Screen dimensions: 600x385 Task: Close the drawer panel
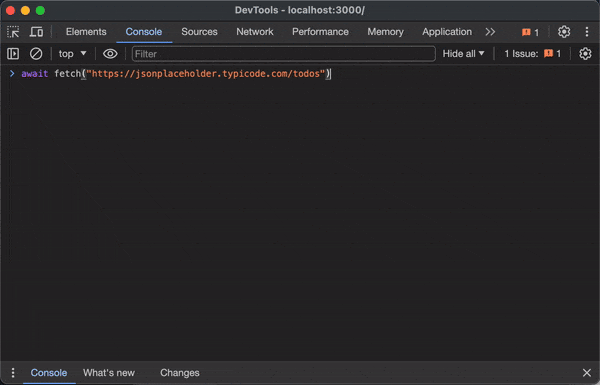coord(587,372)
